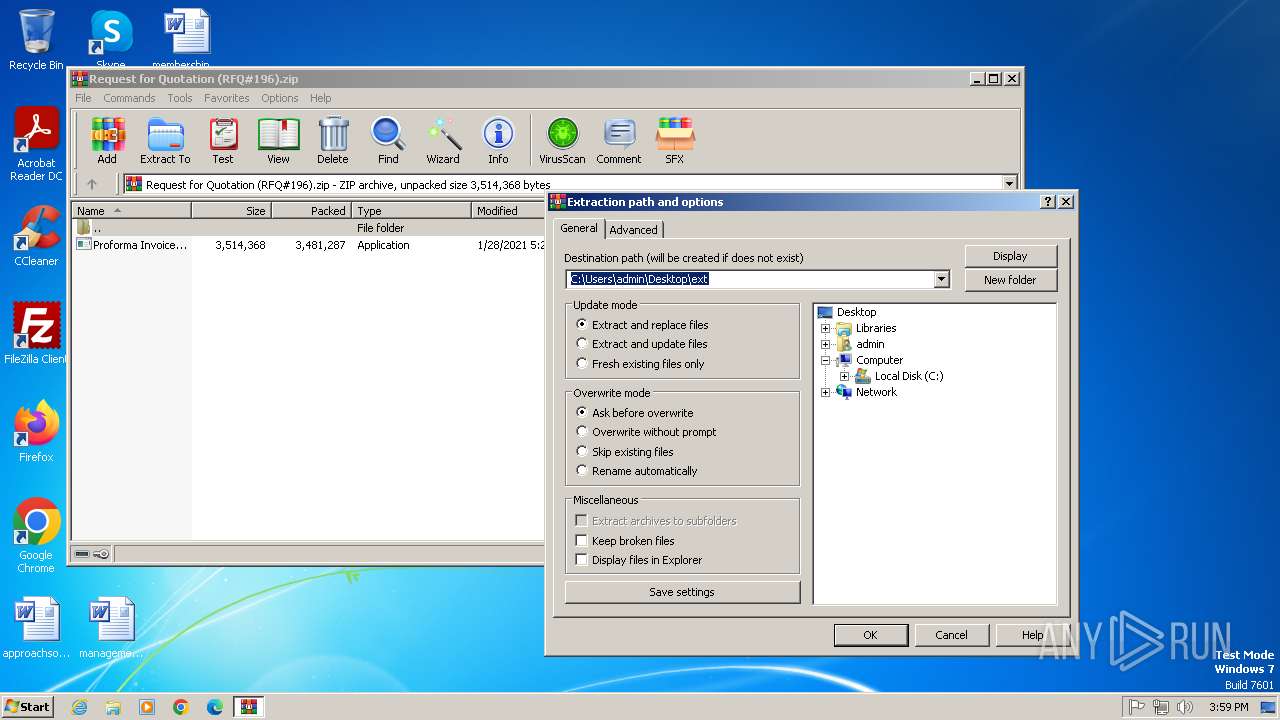Screen dimensions: 1280x720
Task: Open the approachso Word document on desktop
Action: click(x=36, y=628)
